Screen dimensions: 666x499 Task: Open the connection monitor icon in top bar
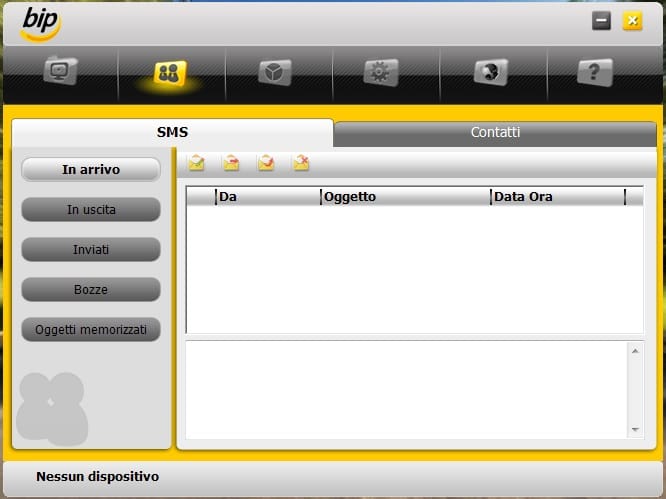tap(61, 73)
